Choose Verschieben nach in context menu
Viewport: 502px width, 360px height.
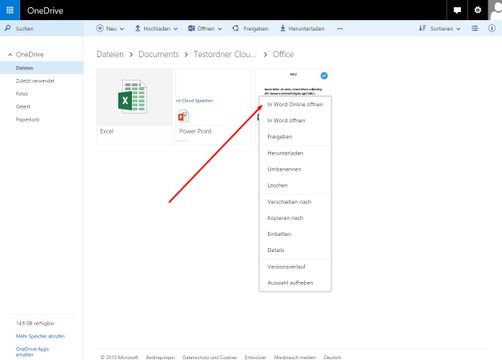[x=295, y=202]
